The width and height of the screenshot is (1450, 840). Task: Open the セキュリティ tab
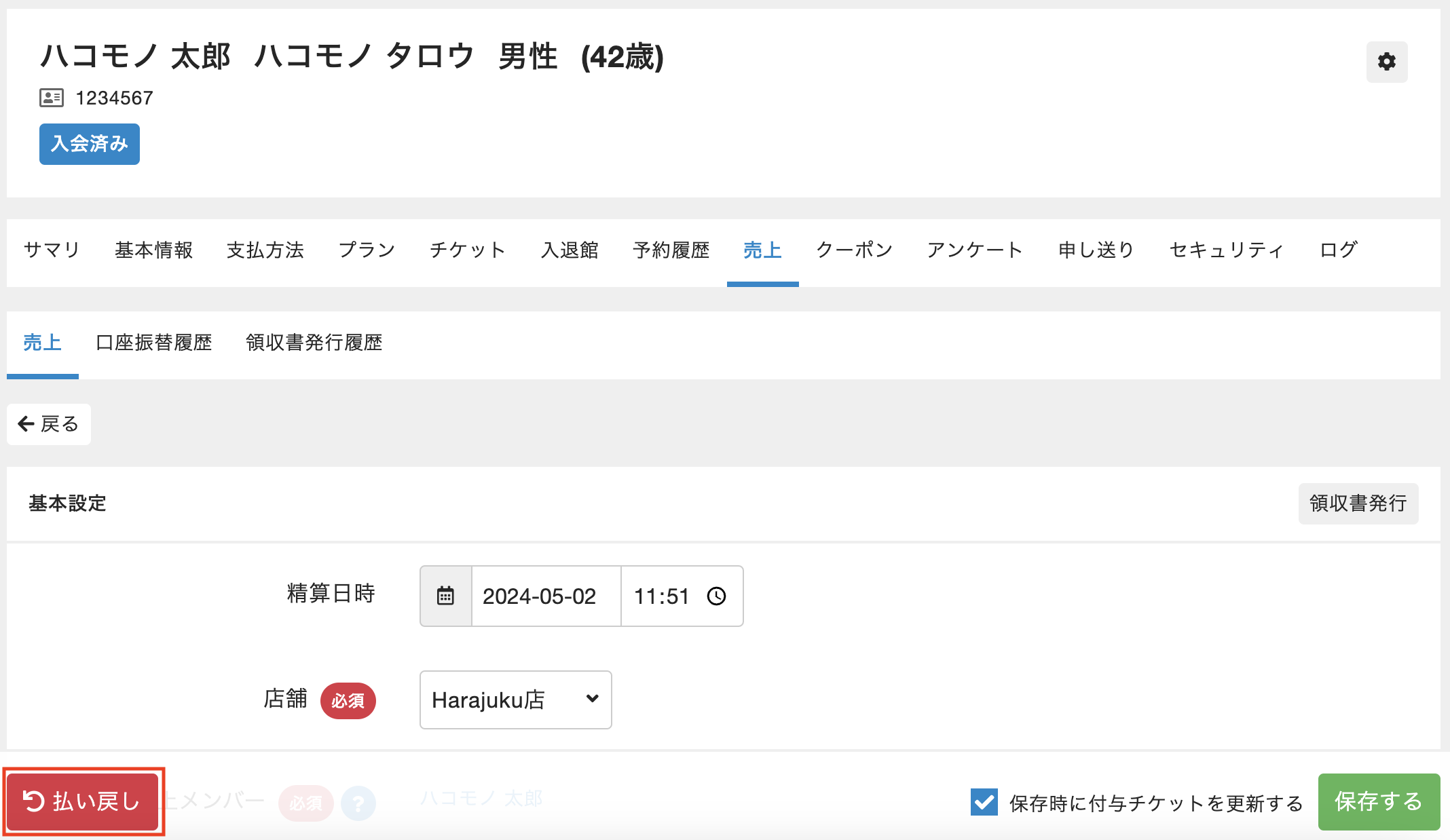(x=1226, y=250)
